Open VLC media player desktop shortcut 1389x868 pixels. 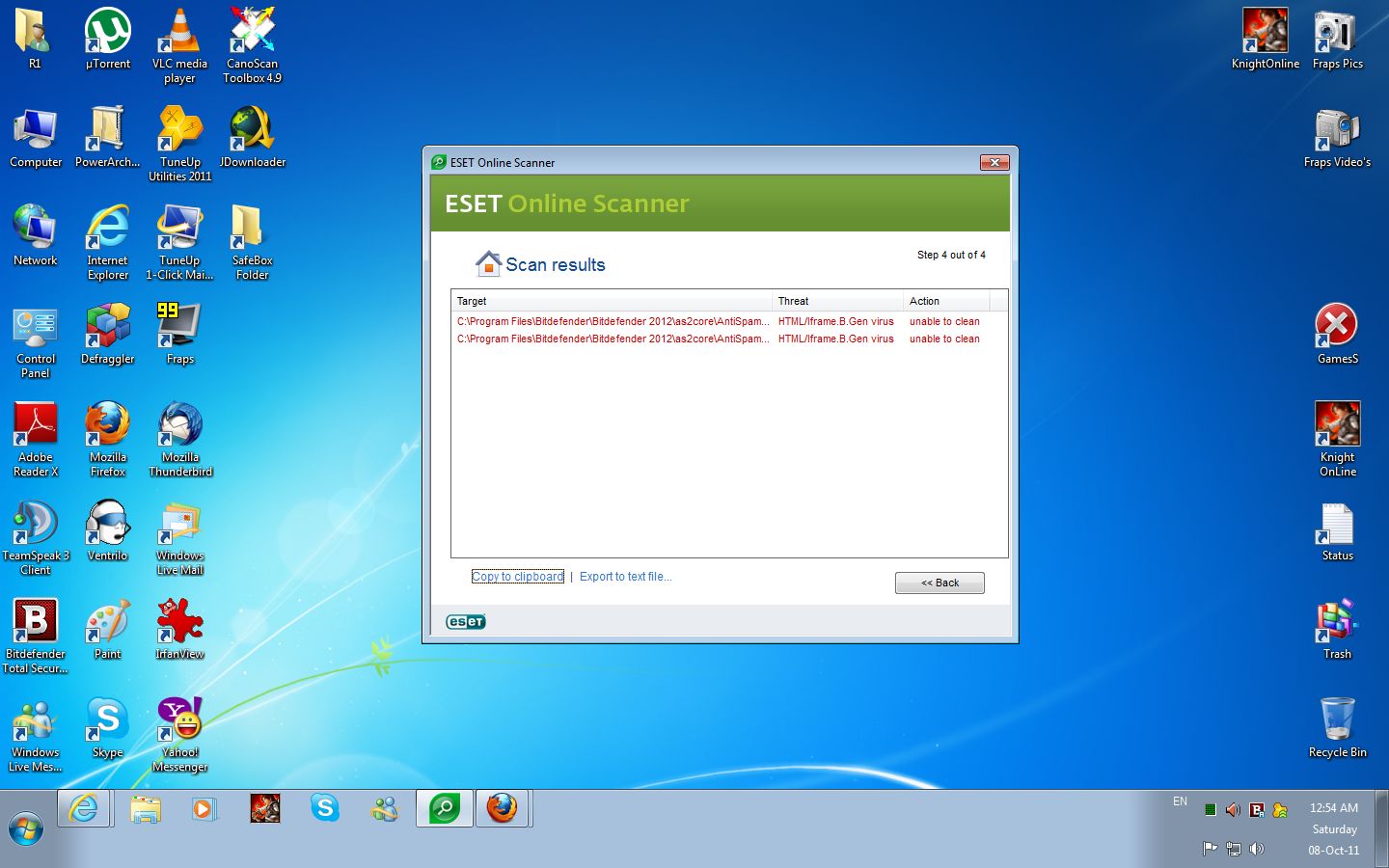[179, 46]
